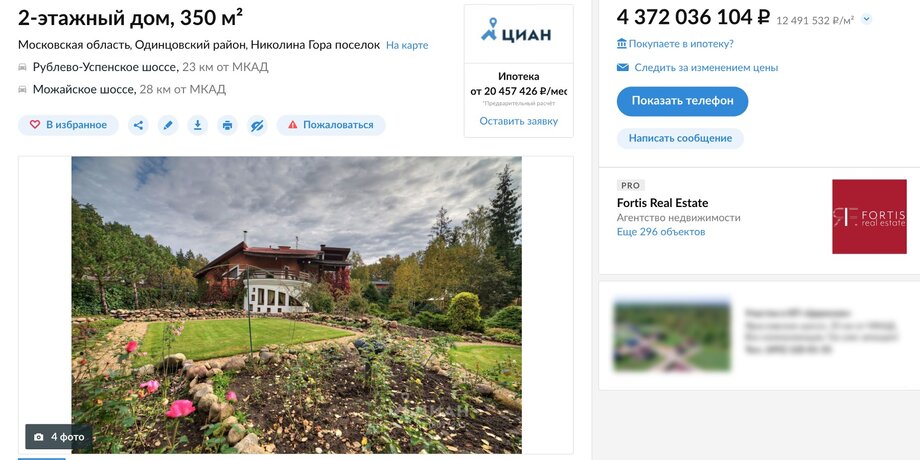Image resolution: width=920 pixels, height=460 pixels.
Task: Click the main house photo
Action: [296, 305]
